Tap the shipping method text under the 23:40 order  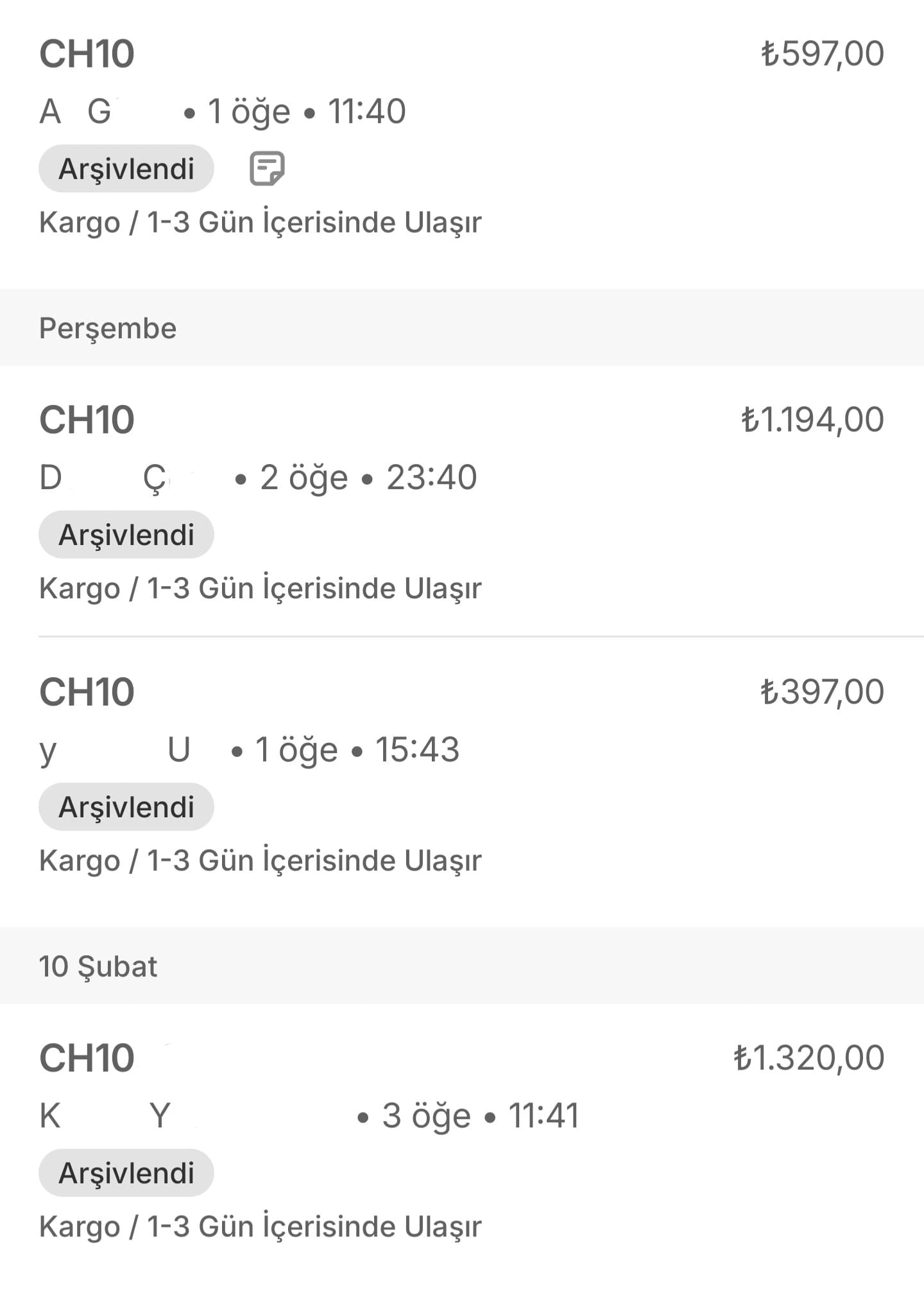click(260, 588)
